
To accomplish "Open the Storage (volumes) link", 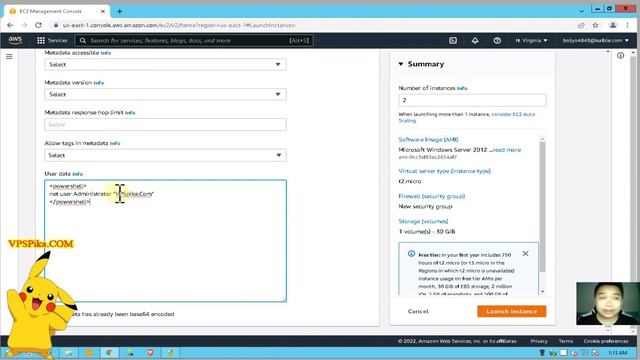I will pos(423,221).
